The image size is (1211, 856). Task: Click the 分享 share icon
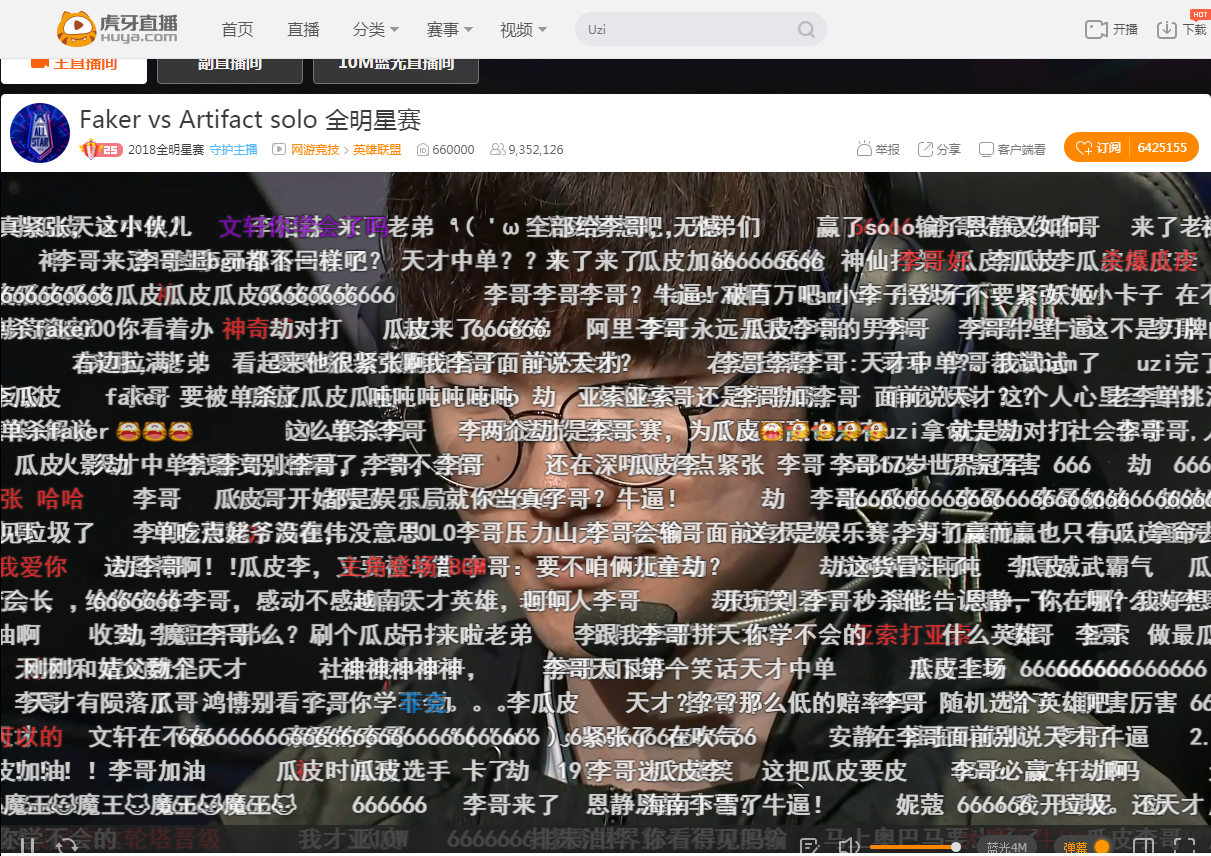point(926,149)
